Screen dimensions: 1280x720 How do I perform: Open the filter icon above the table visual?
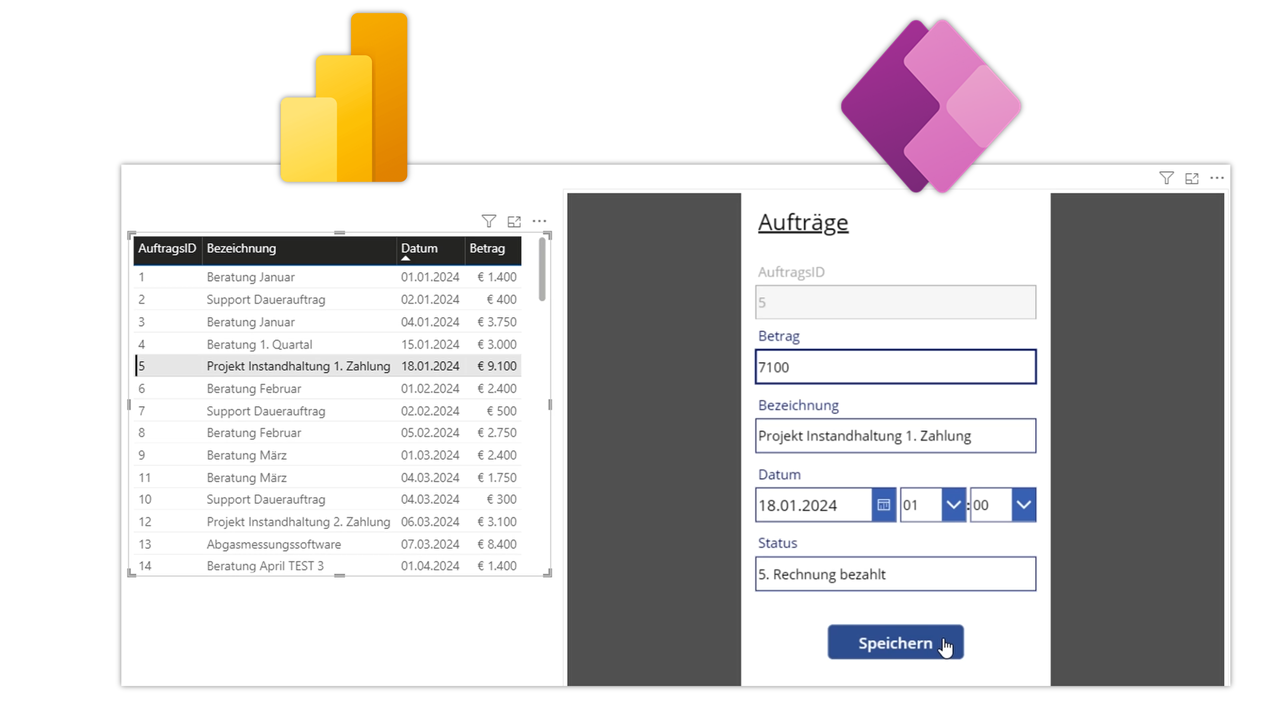click(488, 221)
